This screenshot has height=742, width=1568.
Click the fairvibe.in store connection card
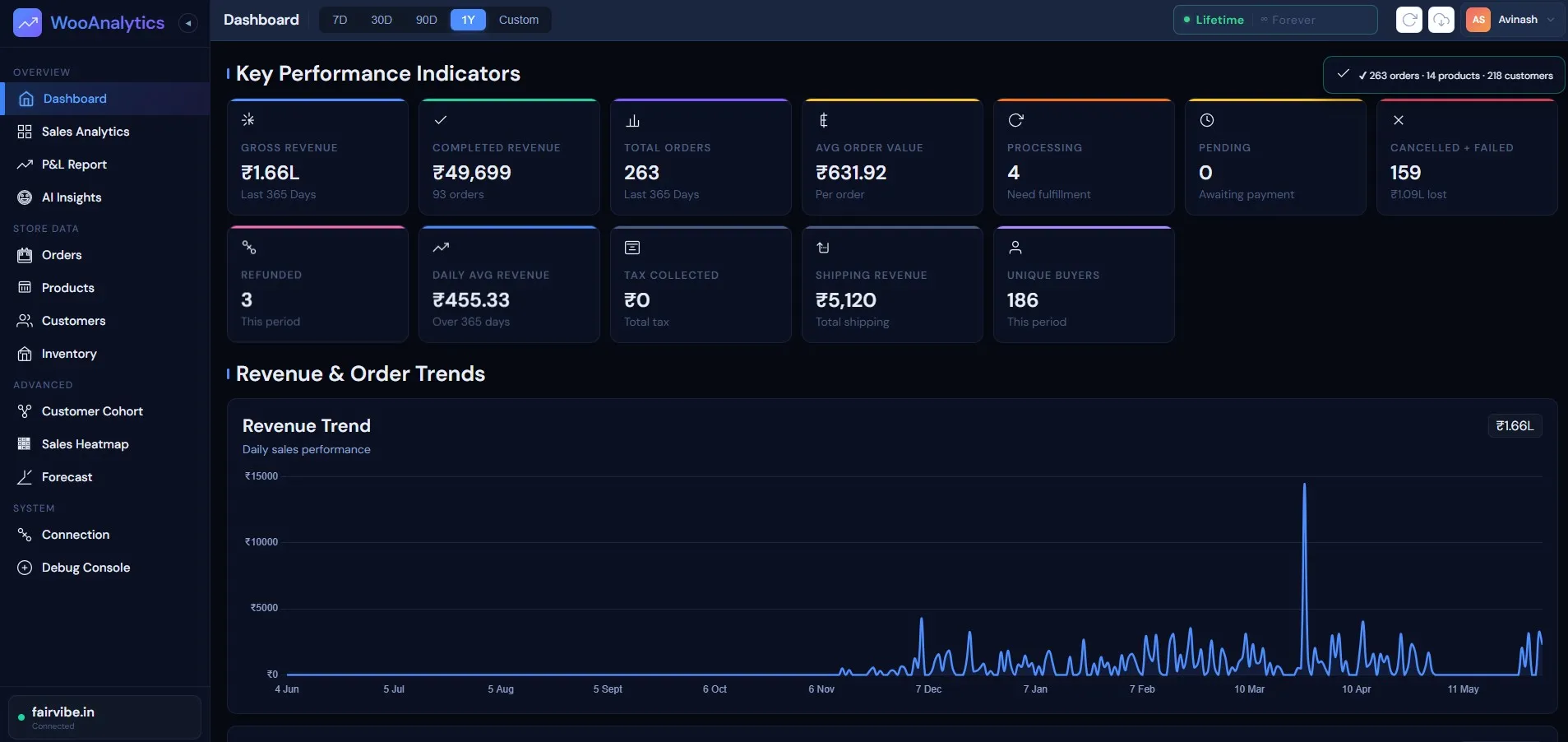click(104, 717)
